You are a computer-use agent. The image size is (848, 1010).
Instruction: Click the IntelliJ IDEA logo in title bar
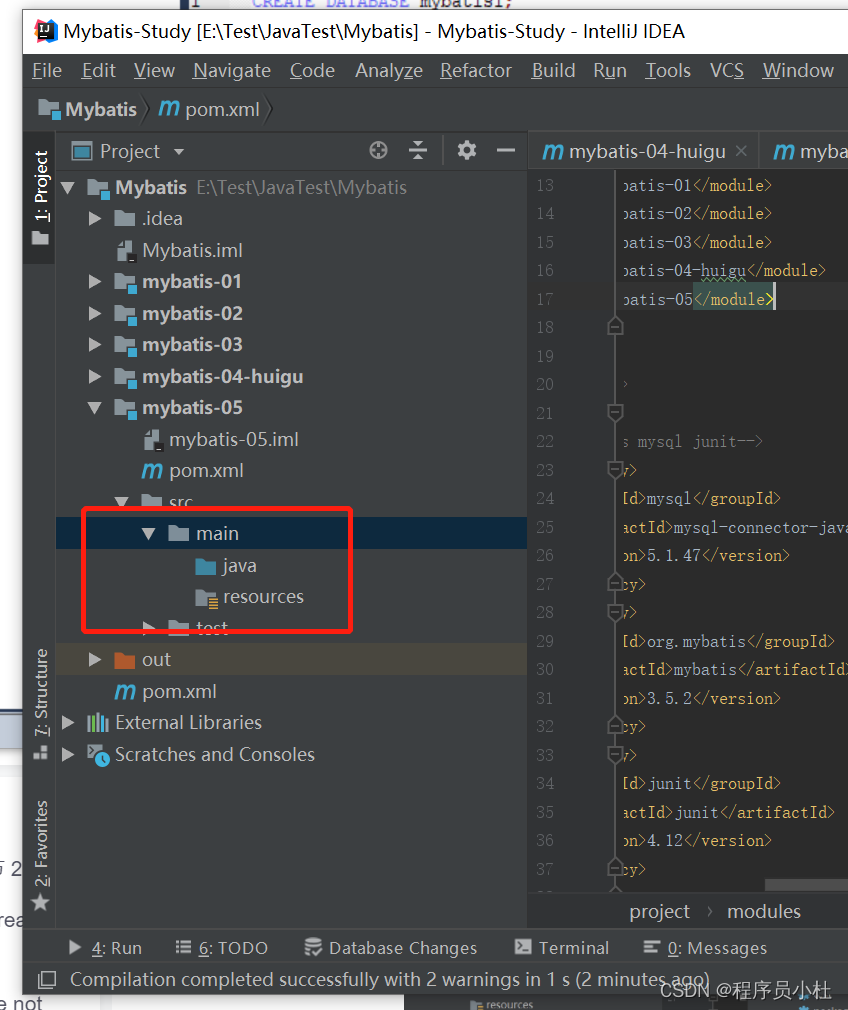click(45, 31)
